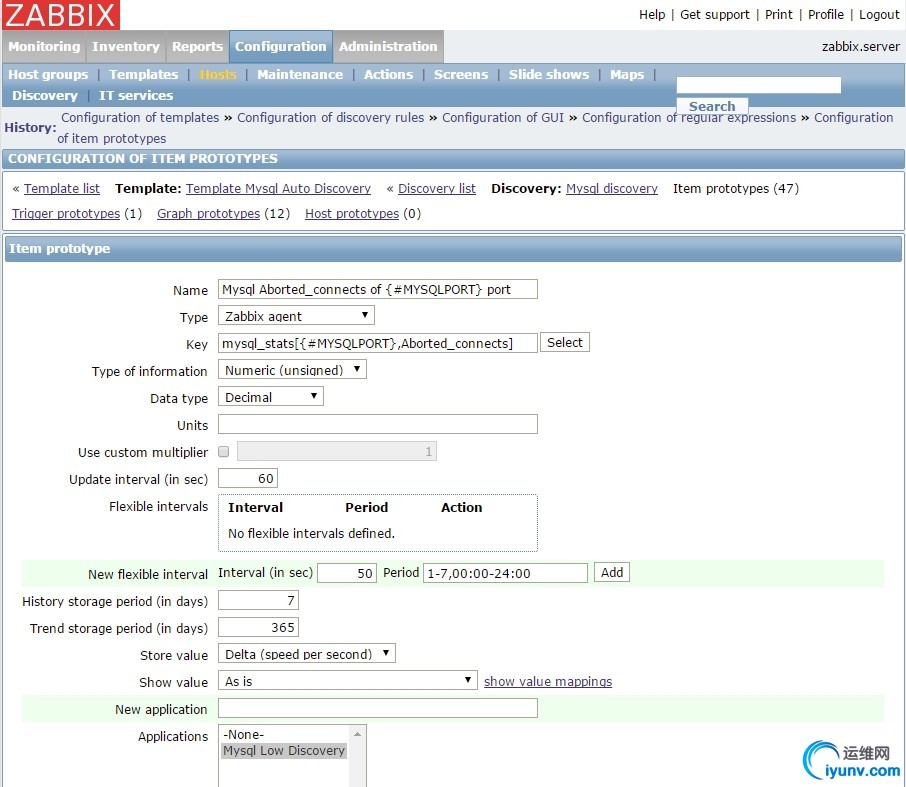Go to the Discovery list link
906x787 pixels.
tap(437, 188)
